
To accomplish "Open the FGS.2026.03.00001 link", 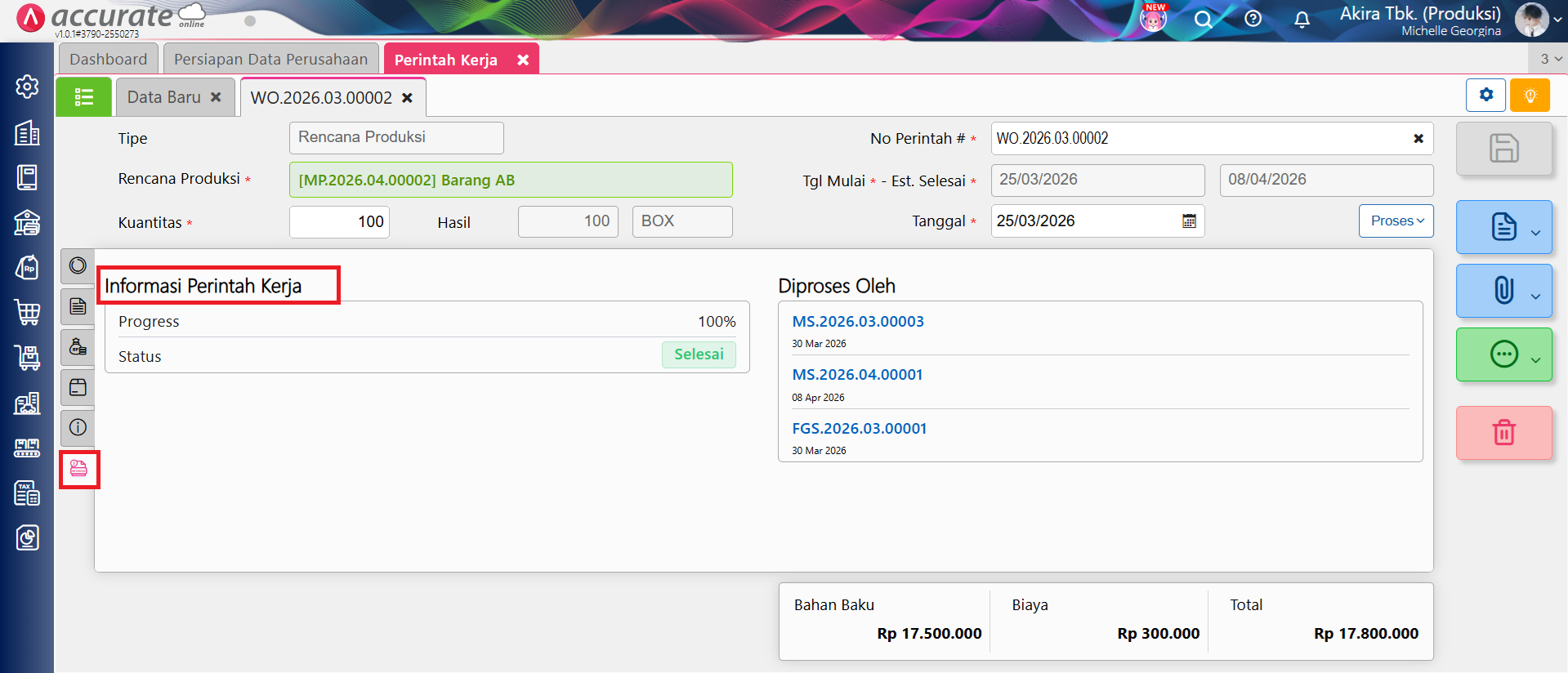I will point(859,429).
